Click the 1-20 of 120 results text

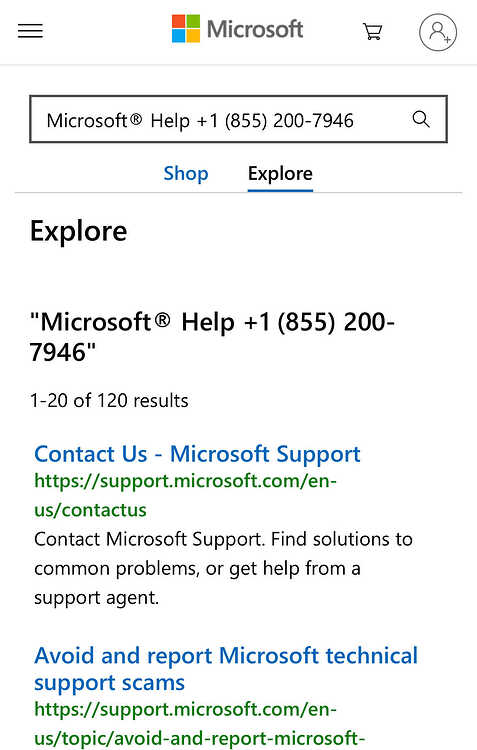pyautogui.click(x=109, y=400)
